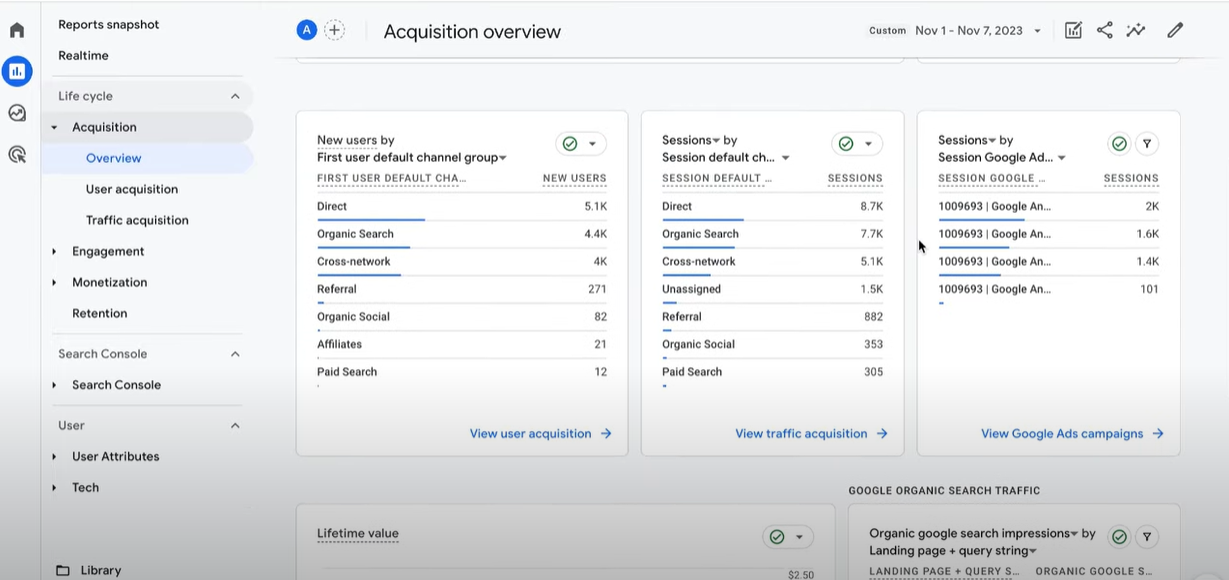Open the Home icon in left rail
Image resolution: width=1229 pixels, height=580 pixels.
click(17, 30)
